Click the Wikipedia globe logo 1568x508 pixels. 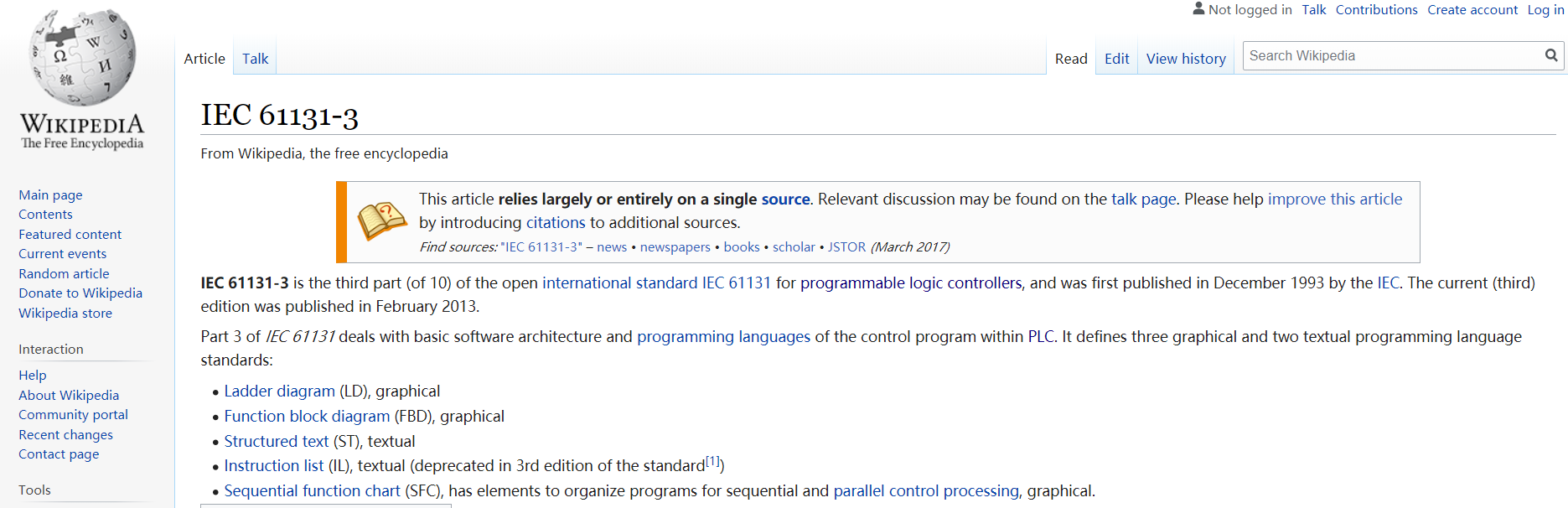(x=82, y=57)
